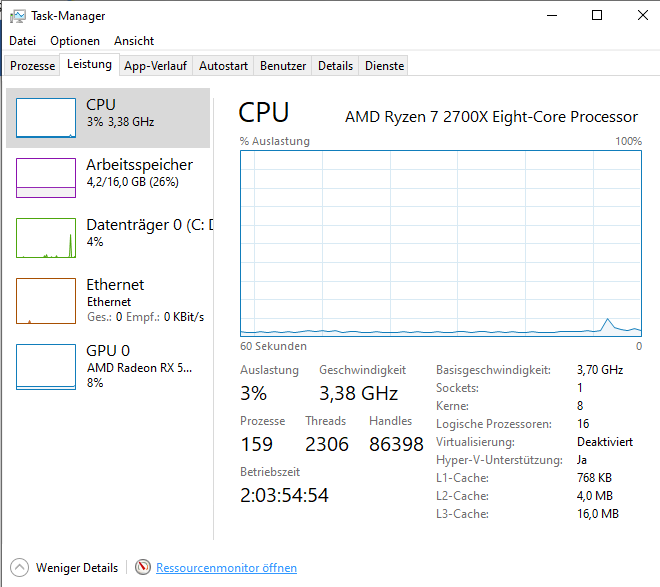This screenshot has width=660, height=587.
Task: Open the Ansicht menu
Action: (134, 41)
